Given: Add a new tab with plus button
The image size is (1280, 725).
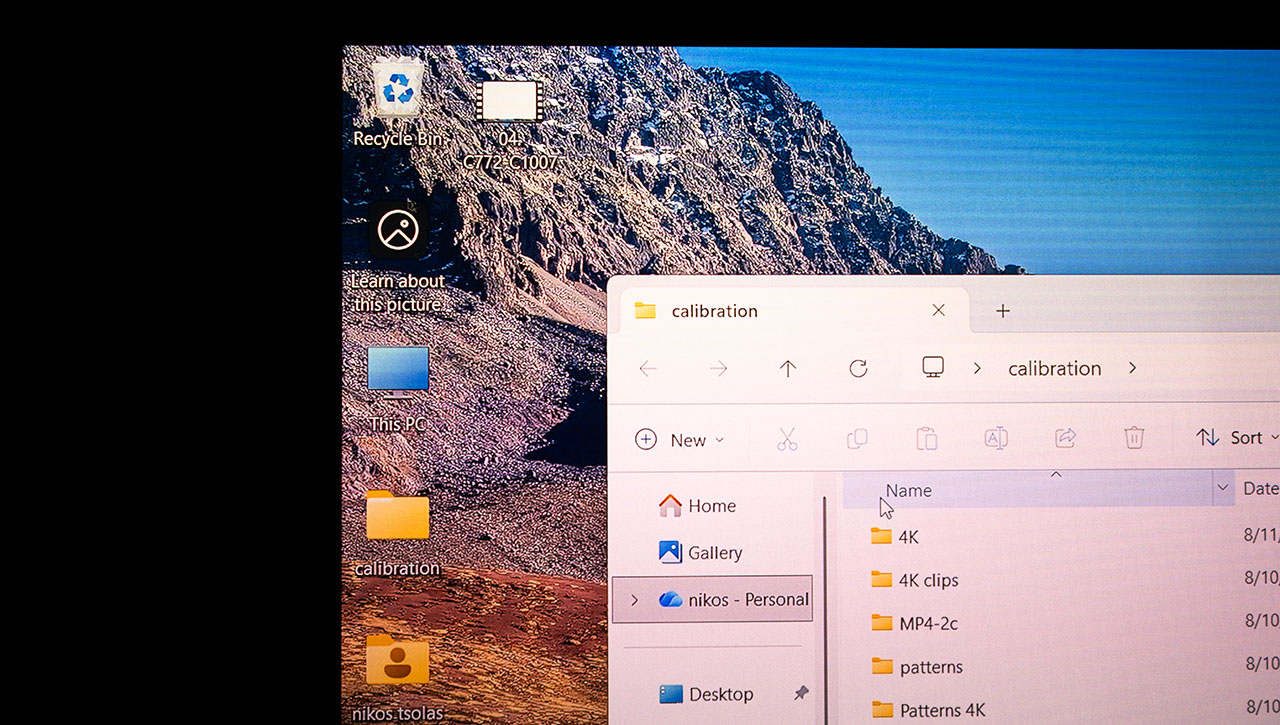Looking at the screenshot, I should [x=1003, y=311].
